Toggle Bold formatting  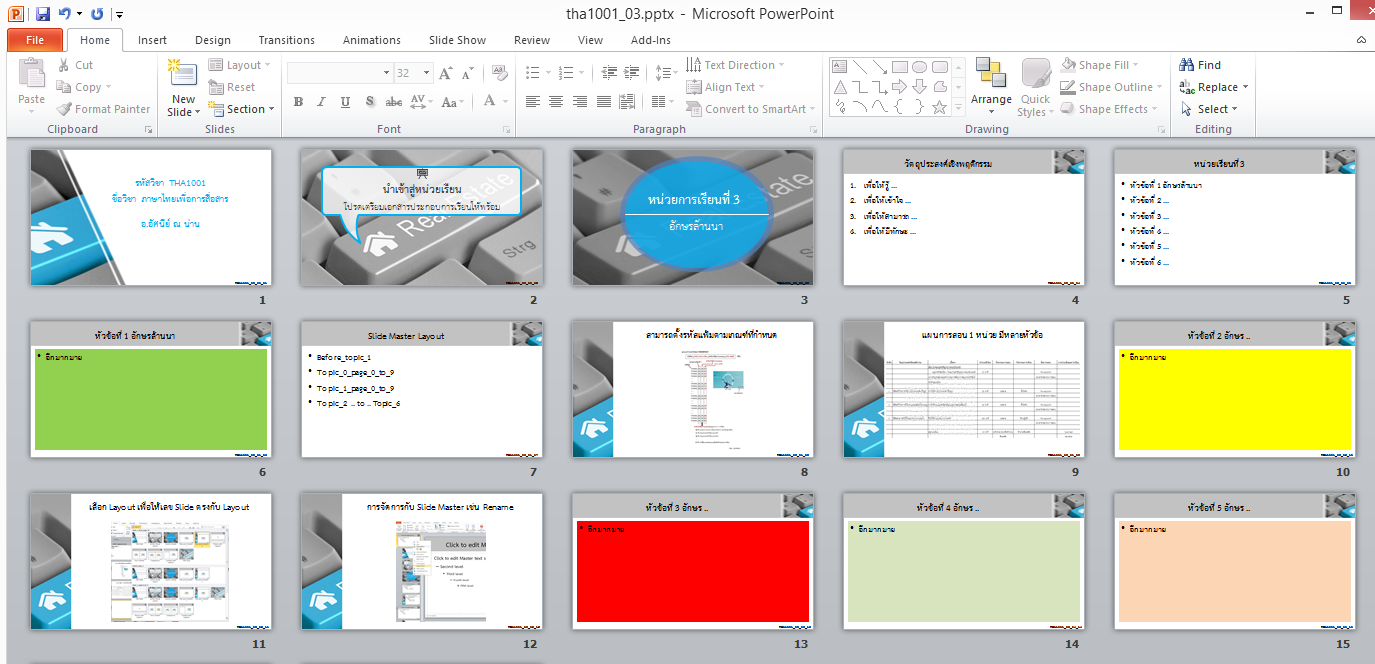click(298, 102)
